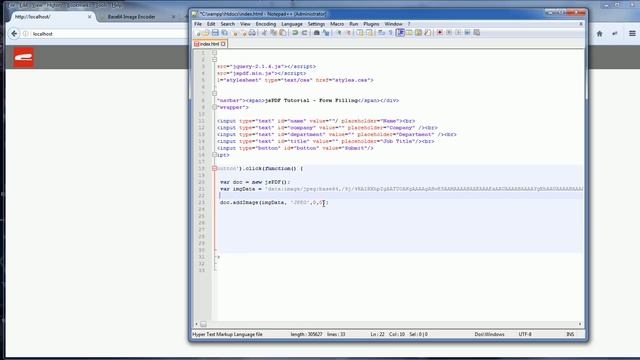Image resolution: width=640 pixels, height=360 pixels.
Task: Click the synchronize vertical scrolling icon
Action: (360, 33)
